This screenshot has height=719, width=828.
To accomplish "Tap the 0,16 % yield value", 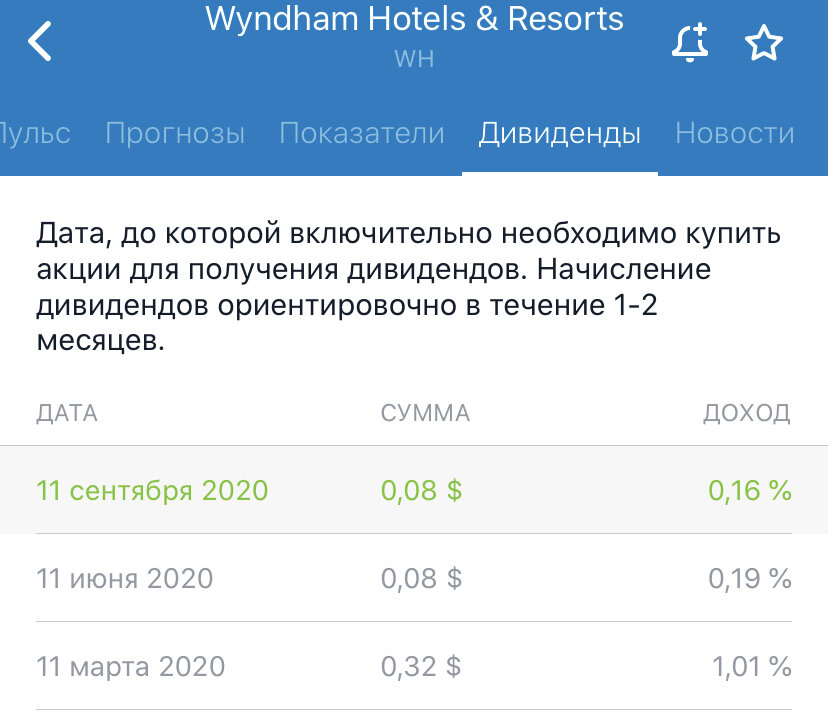I will click(x=750, y=490).
